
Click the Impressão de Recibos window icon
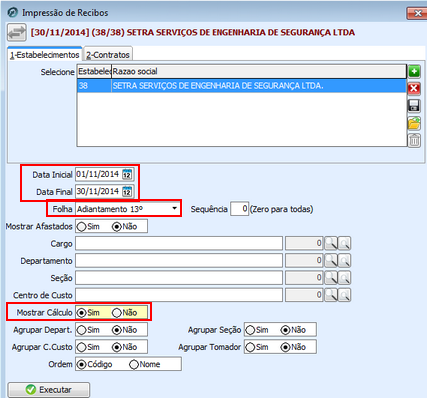[x=13, y=13]
